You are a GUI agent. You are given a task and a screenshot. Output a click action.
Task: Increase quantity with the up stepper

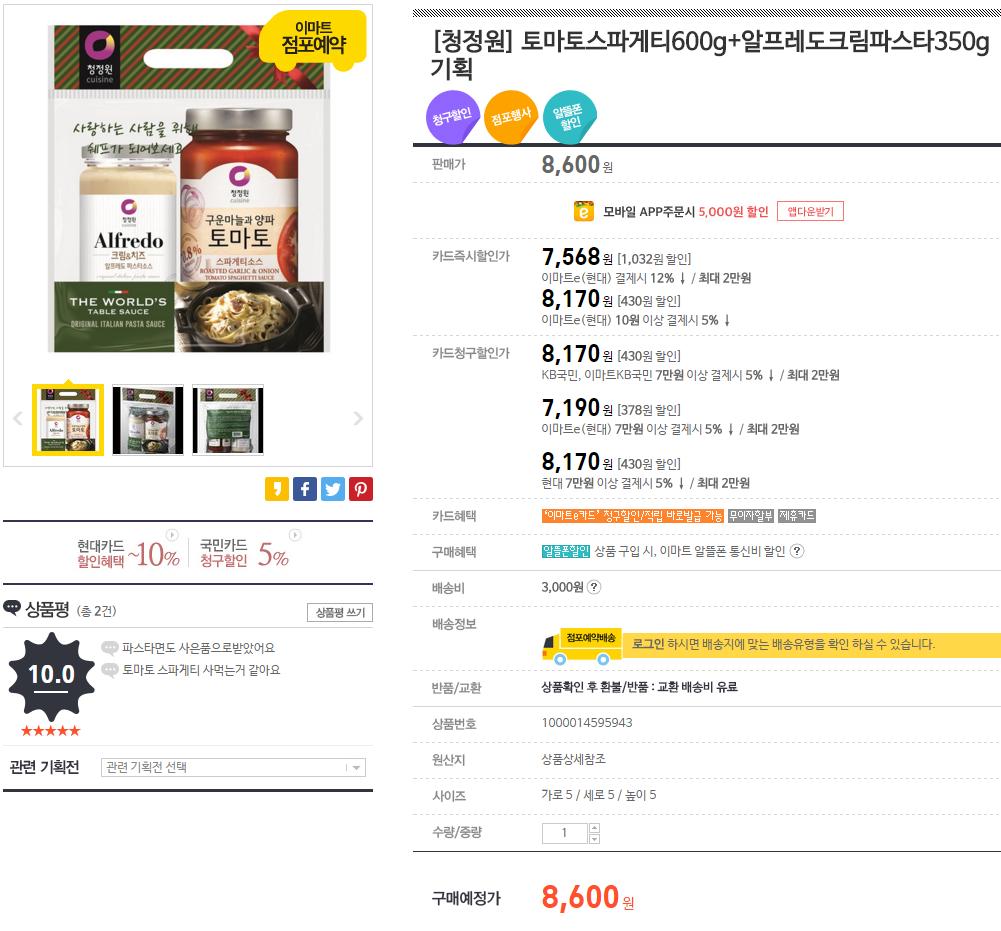pos(594,828)
